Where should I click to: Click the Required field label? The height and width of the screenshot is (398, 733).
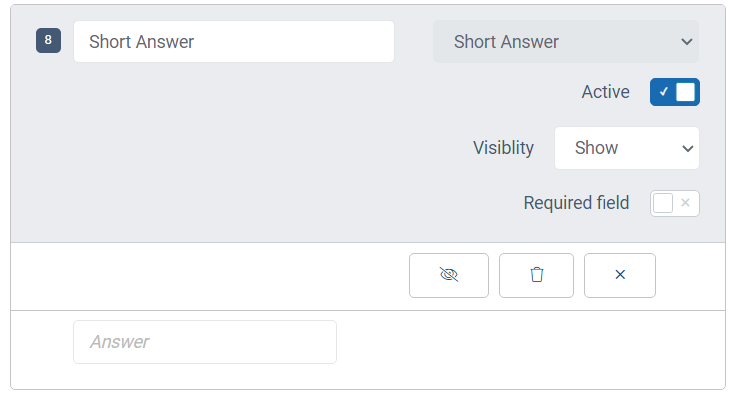coord(576,203)
